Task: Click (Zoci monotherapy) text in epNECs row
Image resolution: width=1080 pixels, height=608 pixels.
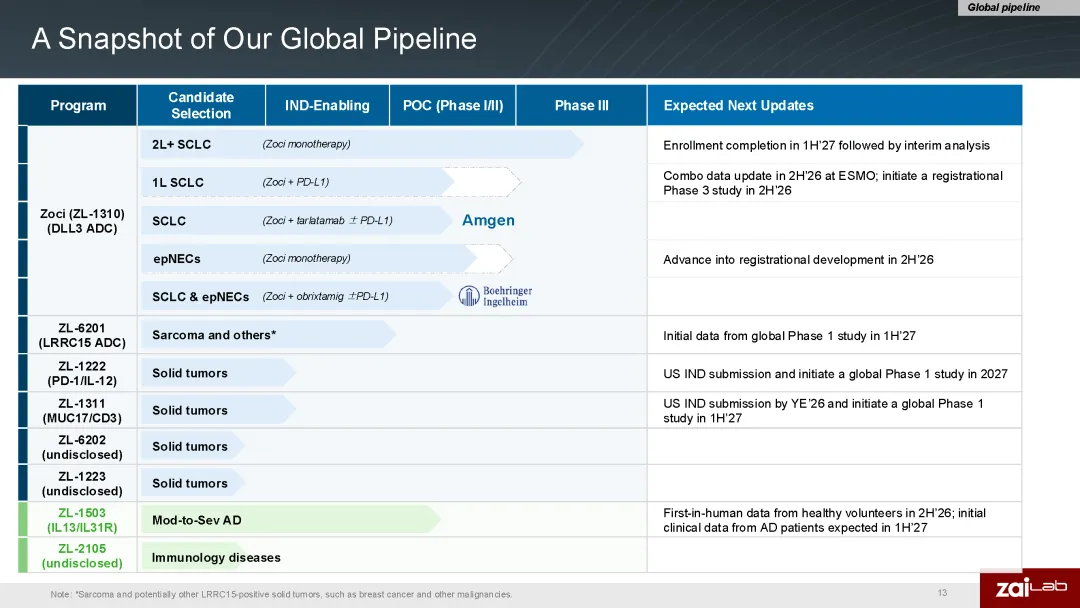Action: [307, 258]
